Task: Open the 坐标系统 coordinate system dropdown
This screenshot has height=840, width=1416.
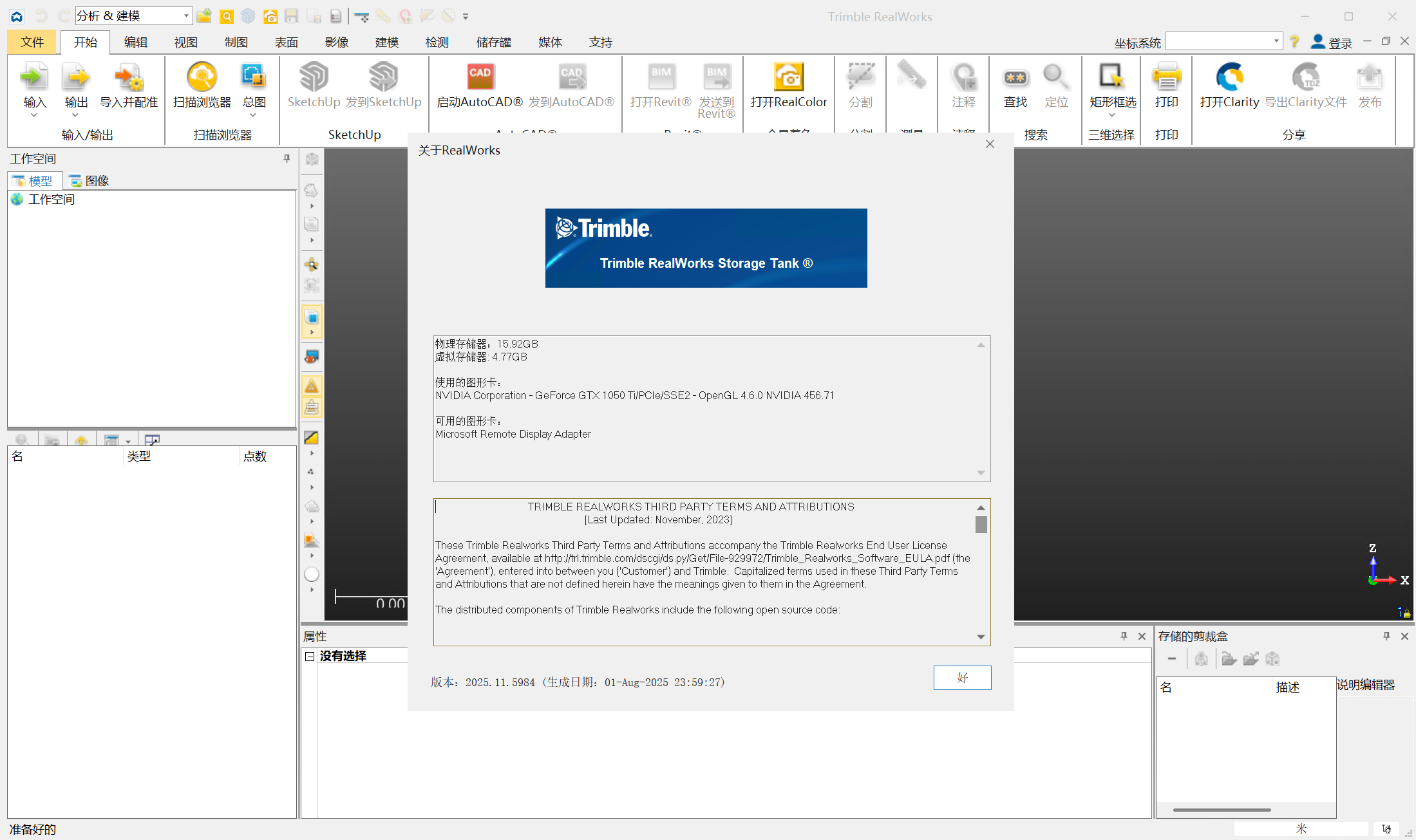Action: pos(1276,41)
